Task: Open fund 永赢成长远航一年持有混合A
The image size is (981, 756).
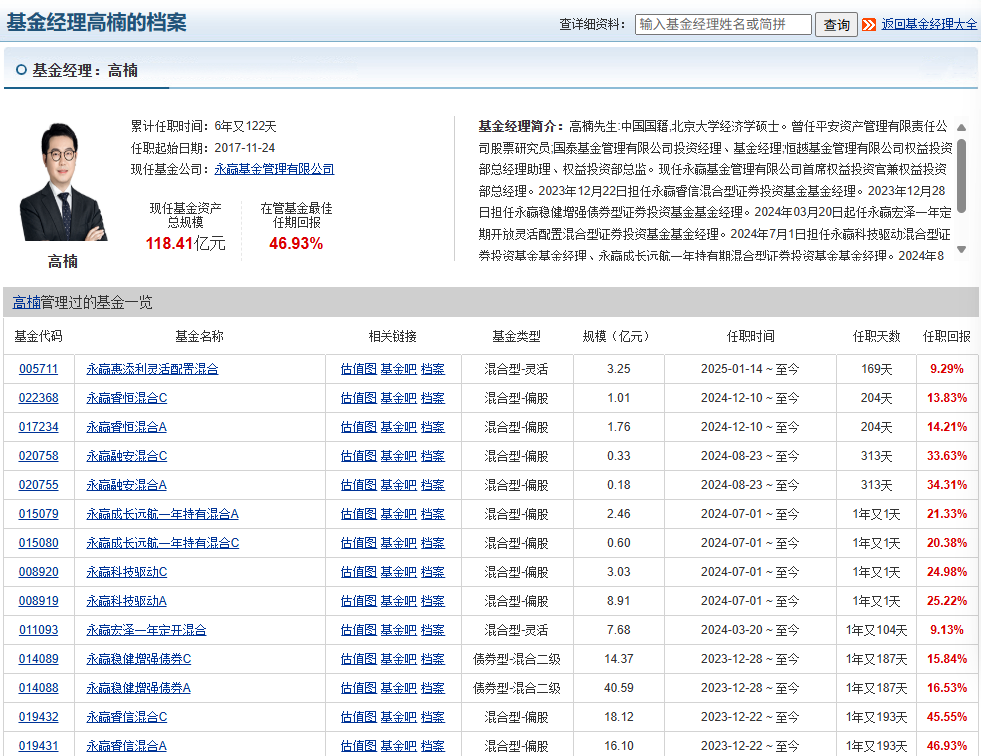Action: [162, 514]
